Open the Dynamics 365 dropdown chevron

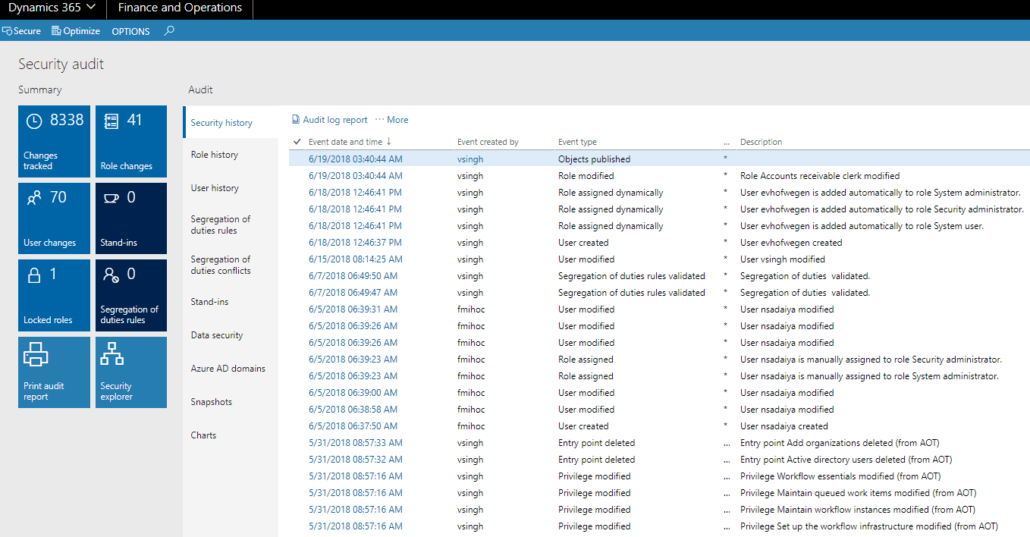coord(91,7)
